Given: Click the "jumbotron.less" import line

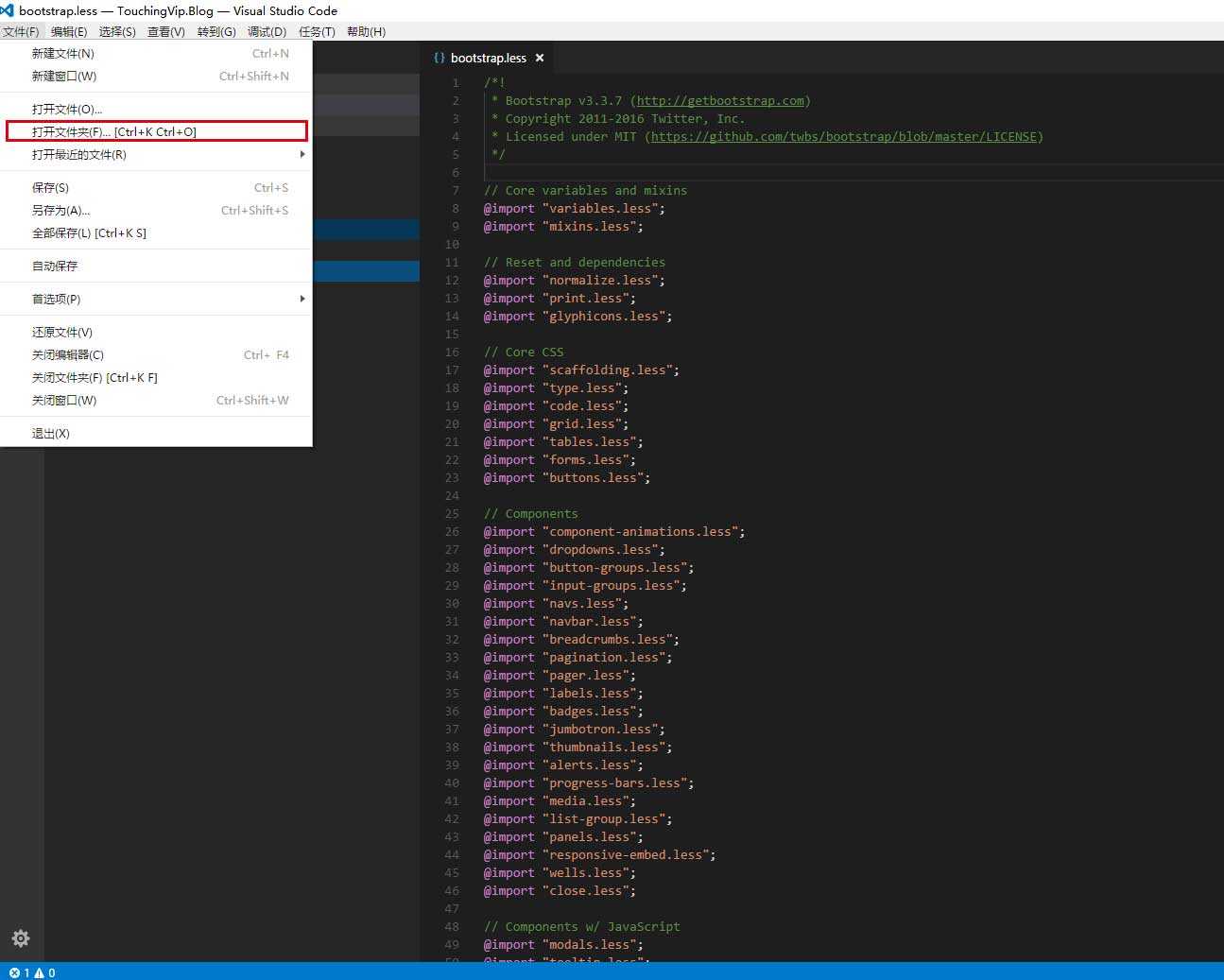Looking at the screenshot, I should pos(575,730).
